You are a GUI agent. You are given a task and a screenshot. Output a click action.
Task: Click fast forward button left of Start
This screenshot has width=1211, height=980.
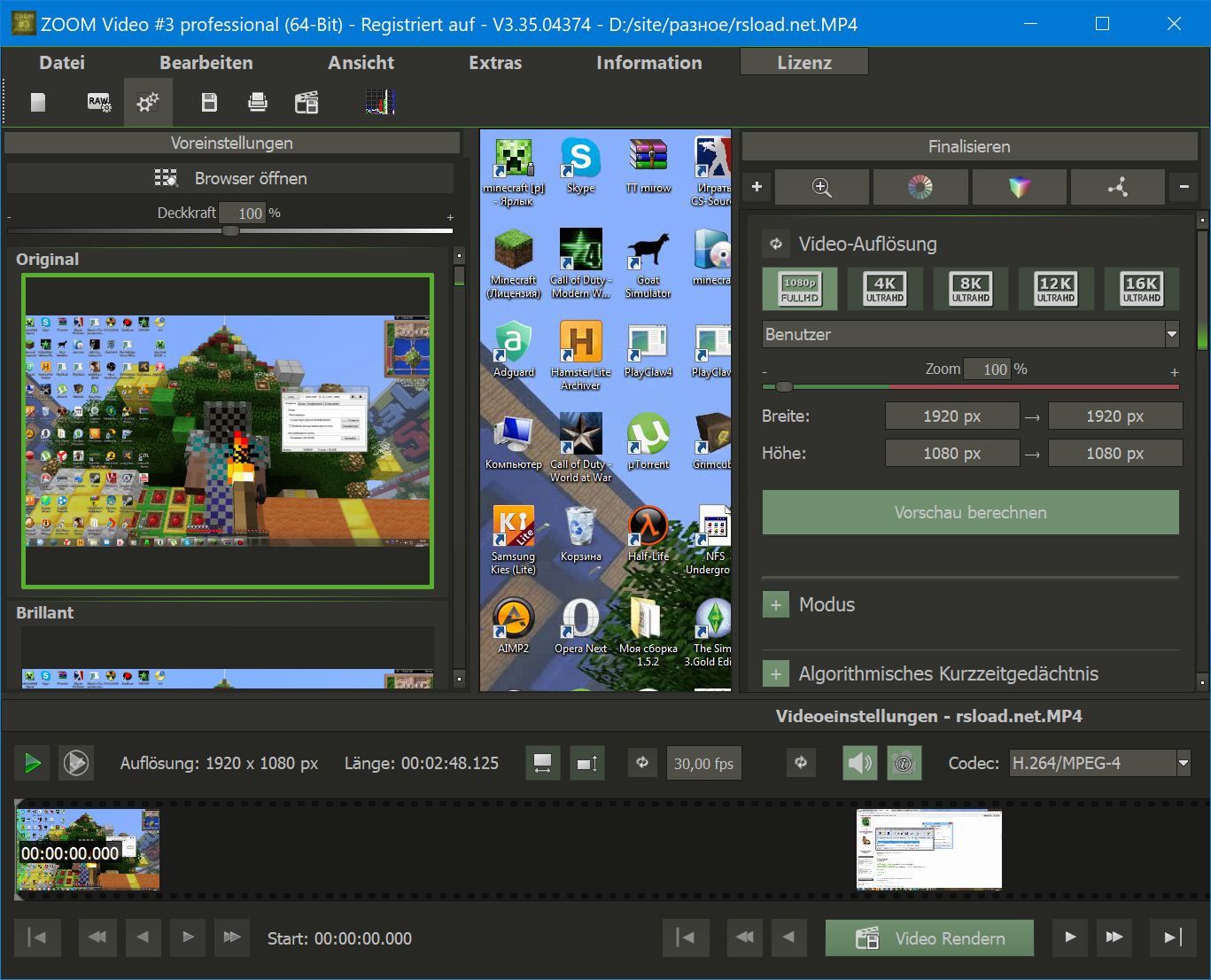point(232,937)
